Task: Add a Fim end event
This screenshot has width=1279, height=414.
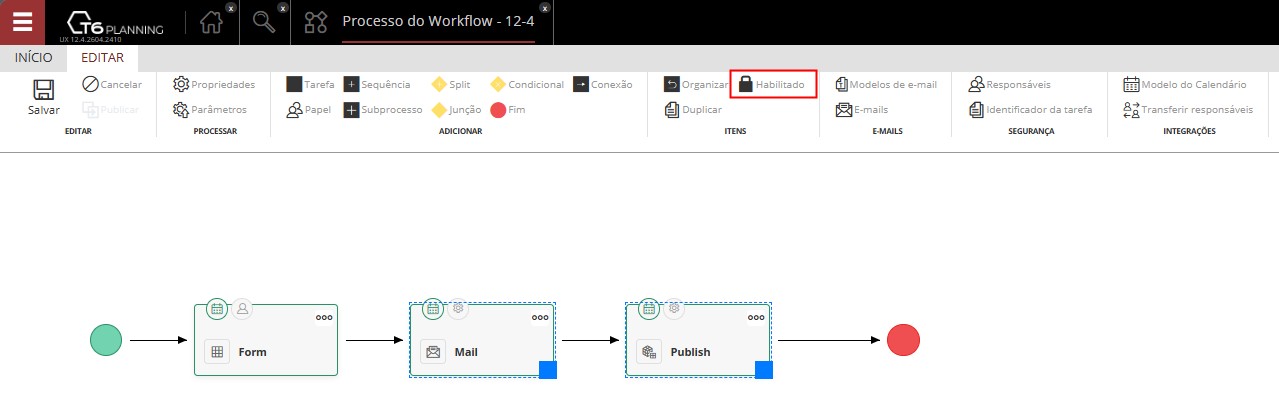Action: point(508,110)
